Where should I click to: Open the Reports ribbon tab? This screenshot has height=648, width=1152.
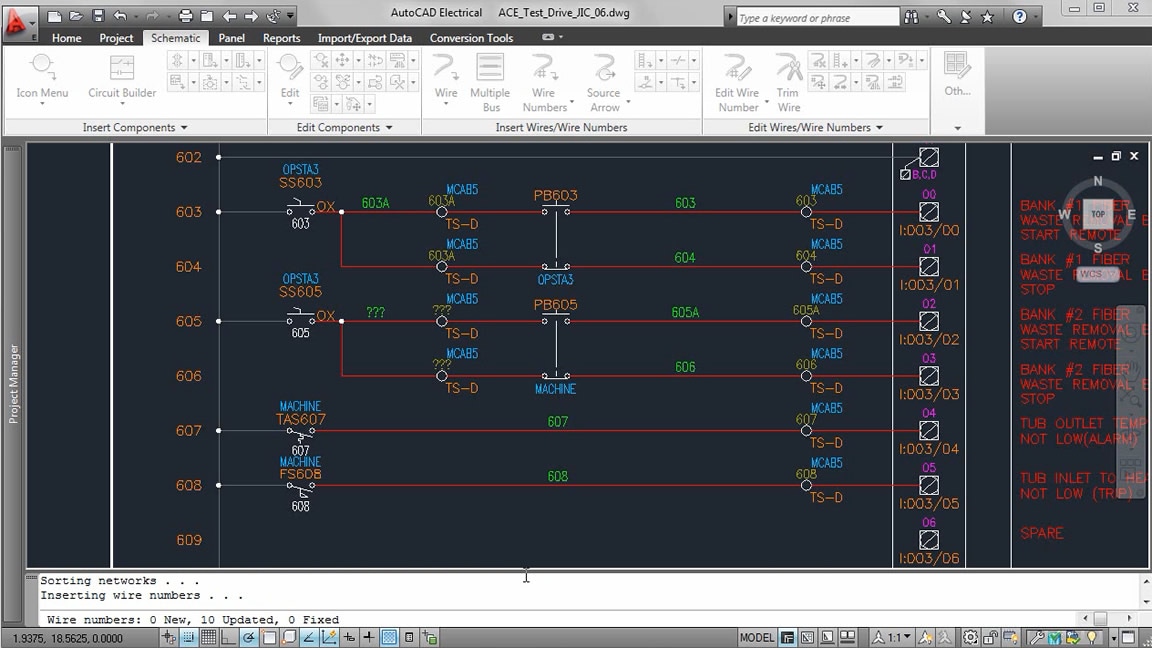281,38
